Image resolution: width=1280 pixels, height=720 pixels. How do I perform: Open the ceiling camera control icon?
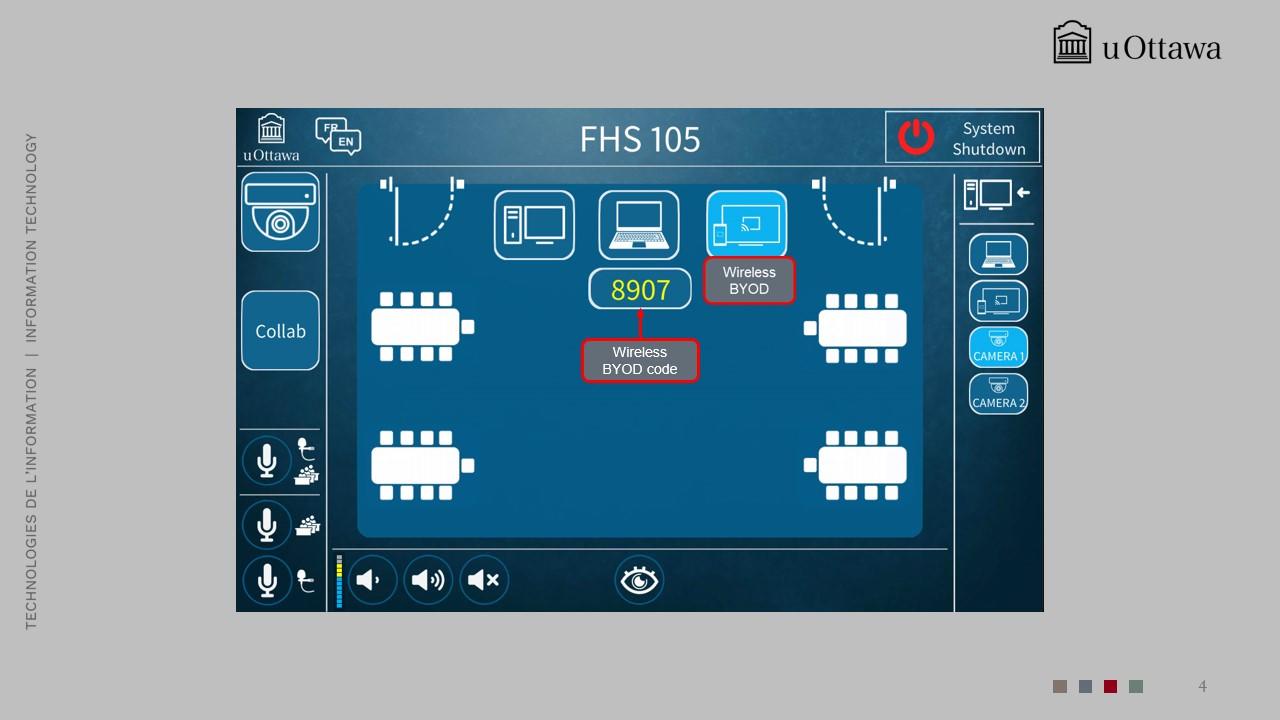(x=280, y=212)
